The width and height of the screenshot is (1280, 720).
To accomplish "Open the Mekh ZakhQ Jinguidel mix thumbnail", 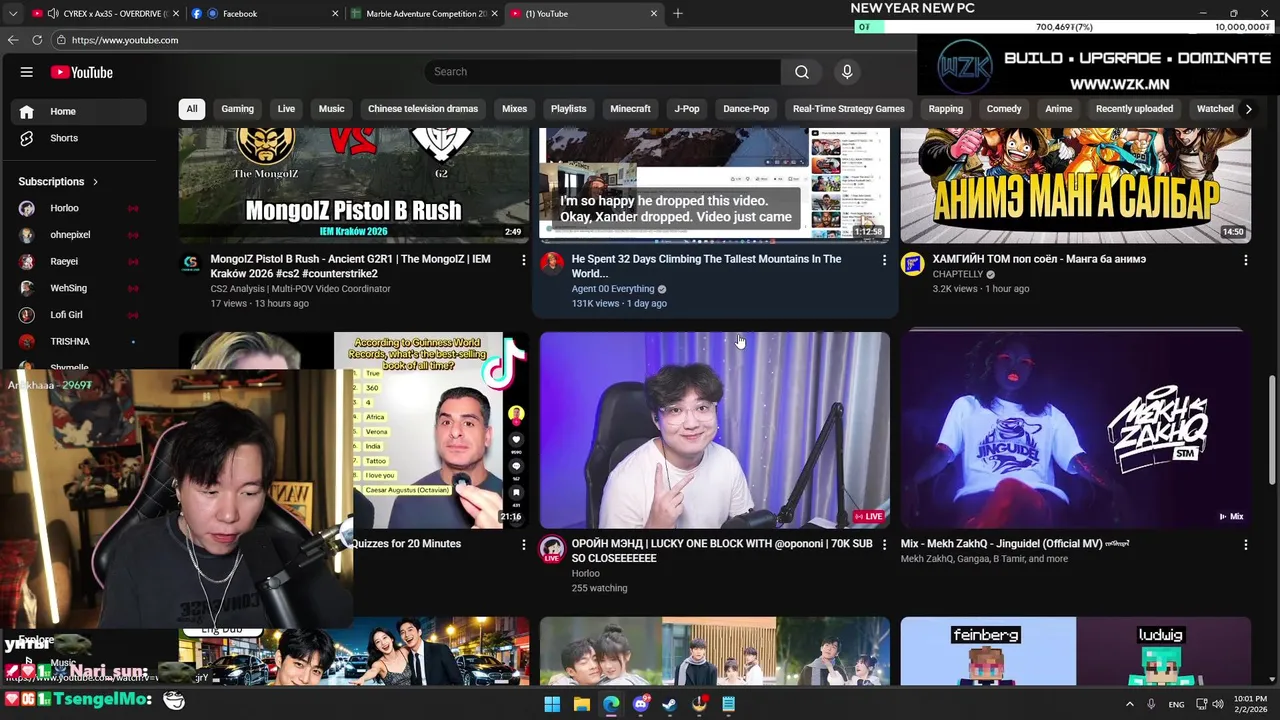I will pyautogui.click(x=1076, y=430).
